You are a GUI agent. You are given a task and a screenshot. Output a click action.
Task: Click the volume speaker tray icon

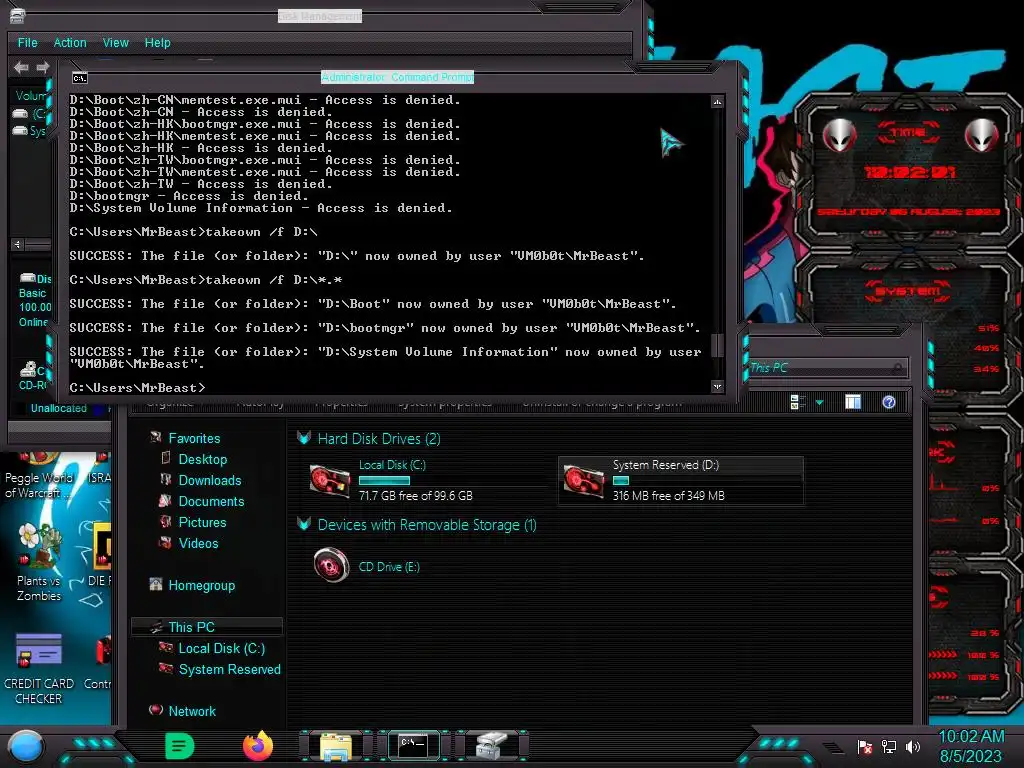point(913,746)
